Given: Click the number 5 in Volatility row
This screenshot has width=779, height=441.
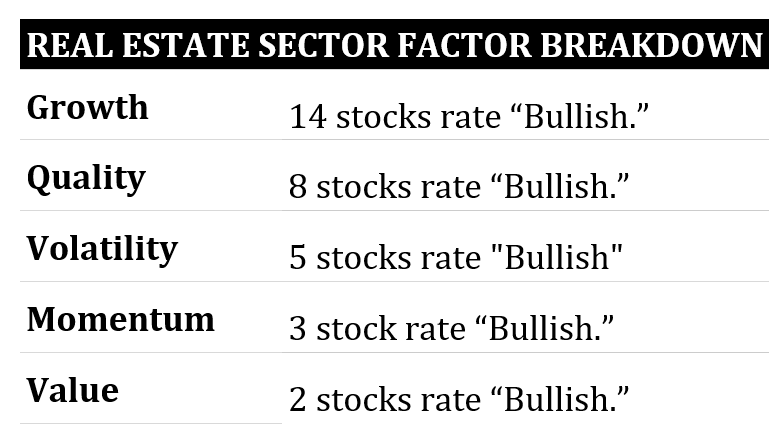Looking at the screenshot, I should 298,259.
